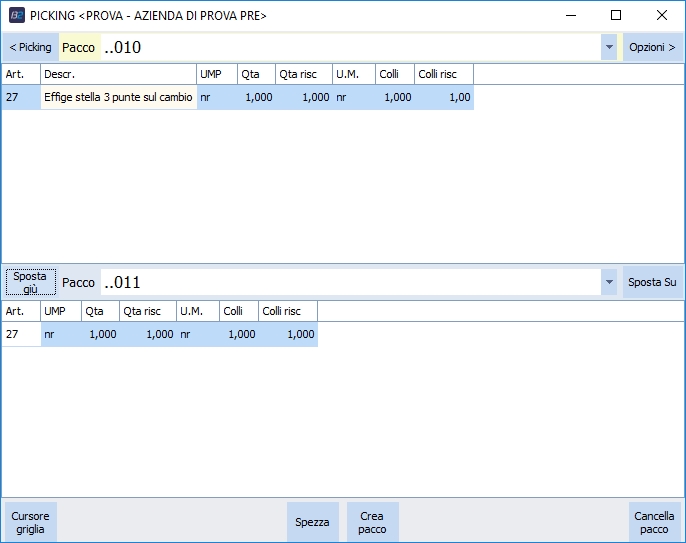Go back with the < Picking button

coord(30,47)
